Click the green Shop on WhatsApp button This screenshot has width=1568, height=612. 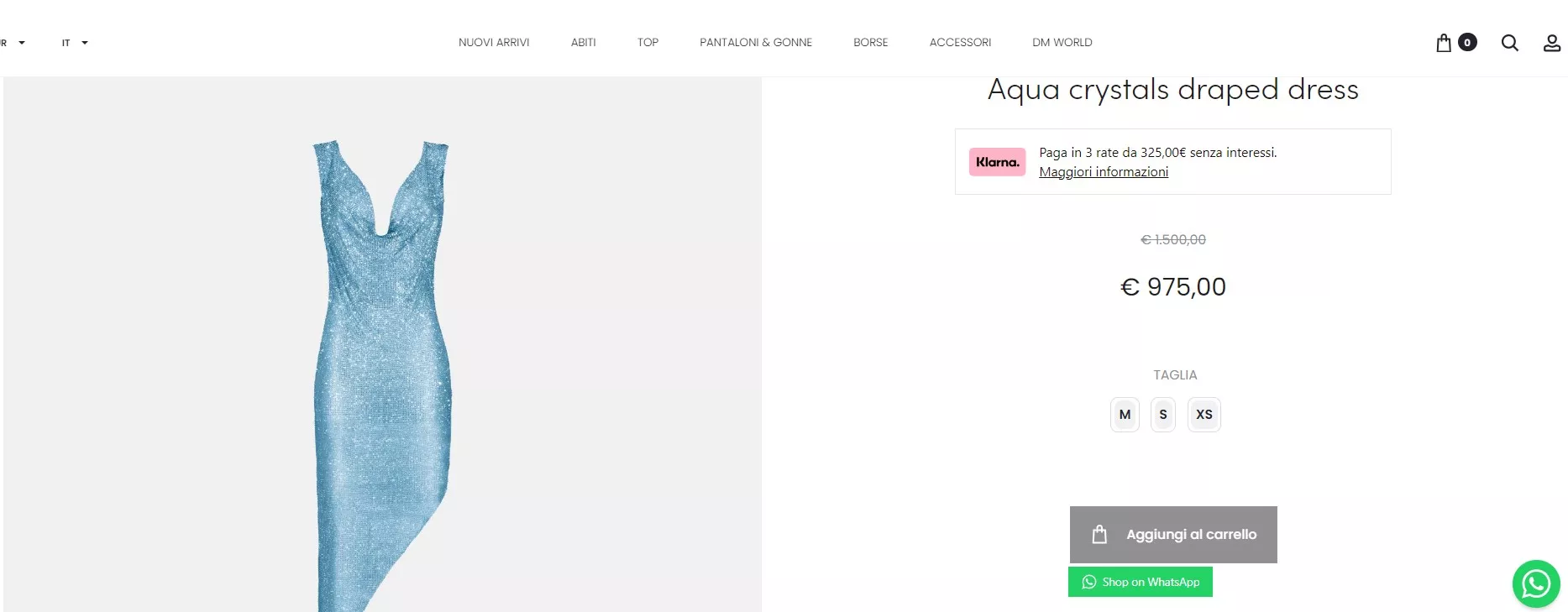click(1140, 582)
